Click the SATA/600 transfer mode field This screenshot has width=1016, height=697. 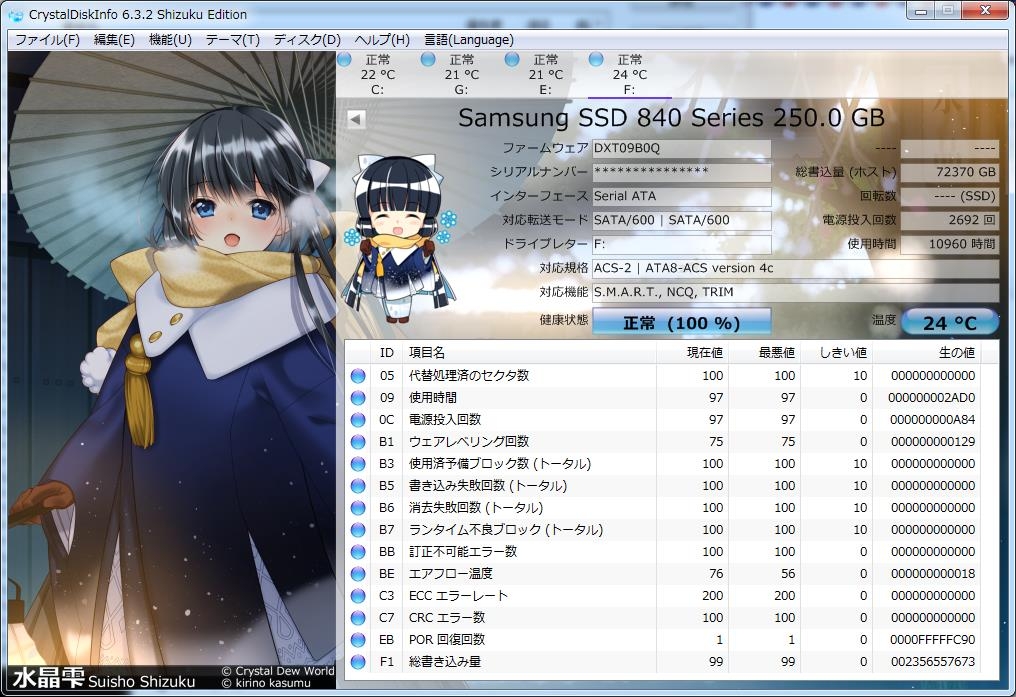(x=682, y=220)
